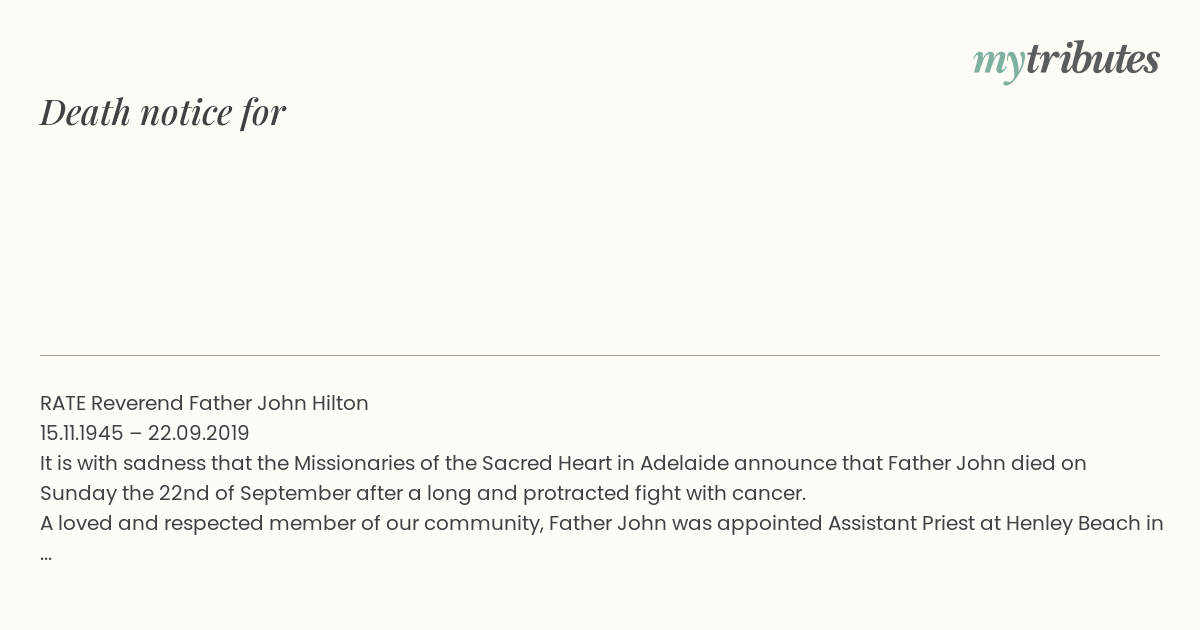Viewport: 1200px width, 630px height.
Task: Click the mytributes logo
Action: tap(1066, 61)
